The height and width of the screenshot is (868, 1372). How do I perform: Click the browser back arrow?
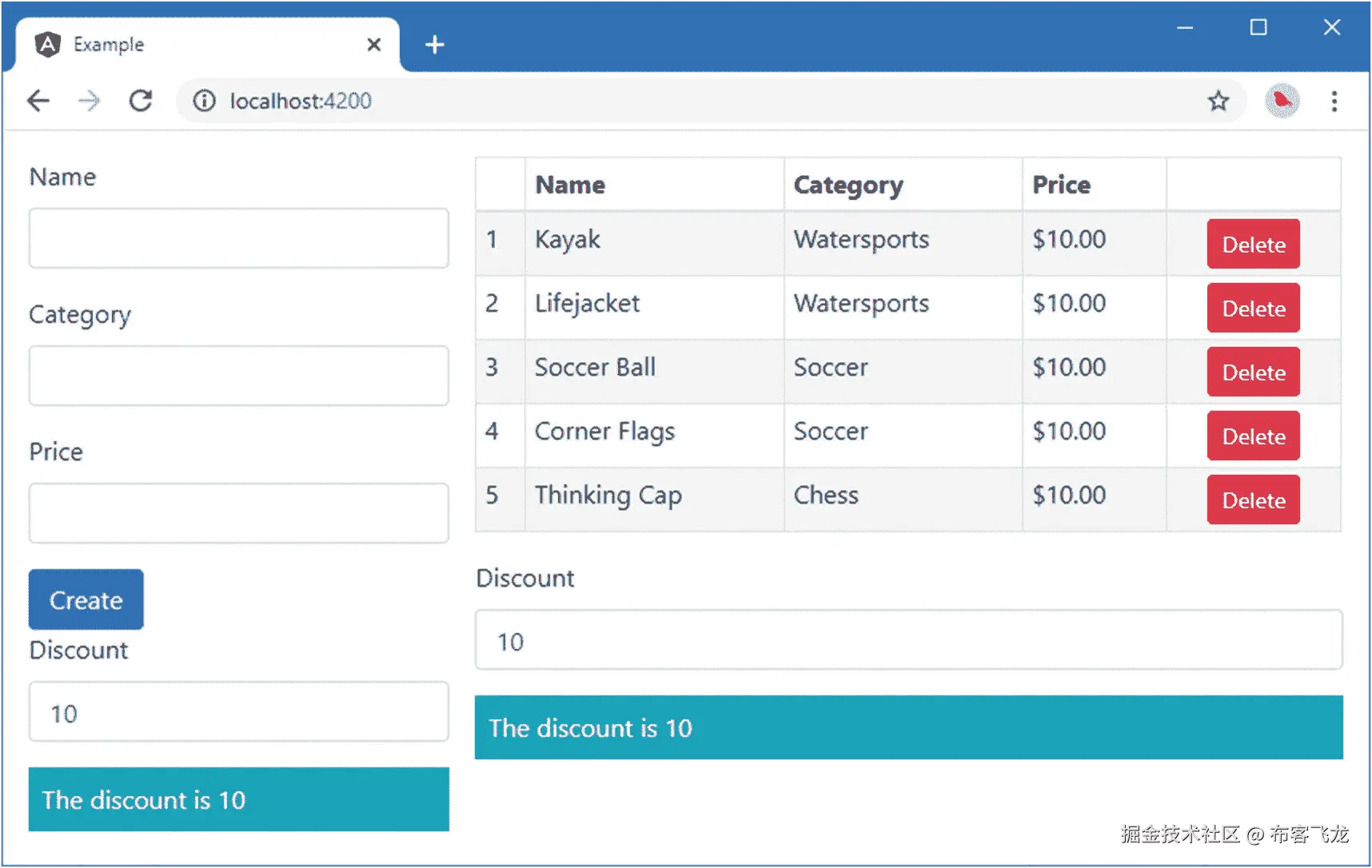(x=38, y=101)
